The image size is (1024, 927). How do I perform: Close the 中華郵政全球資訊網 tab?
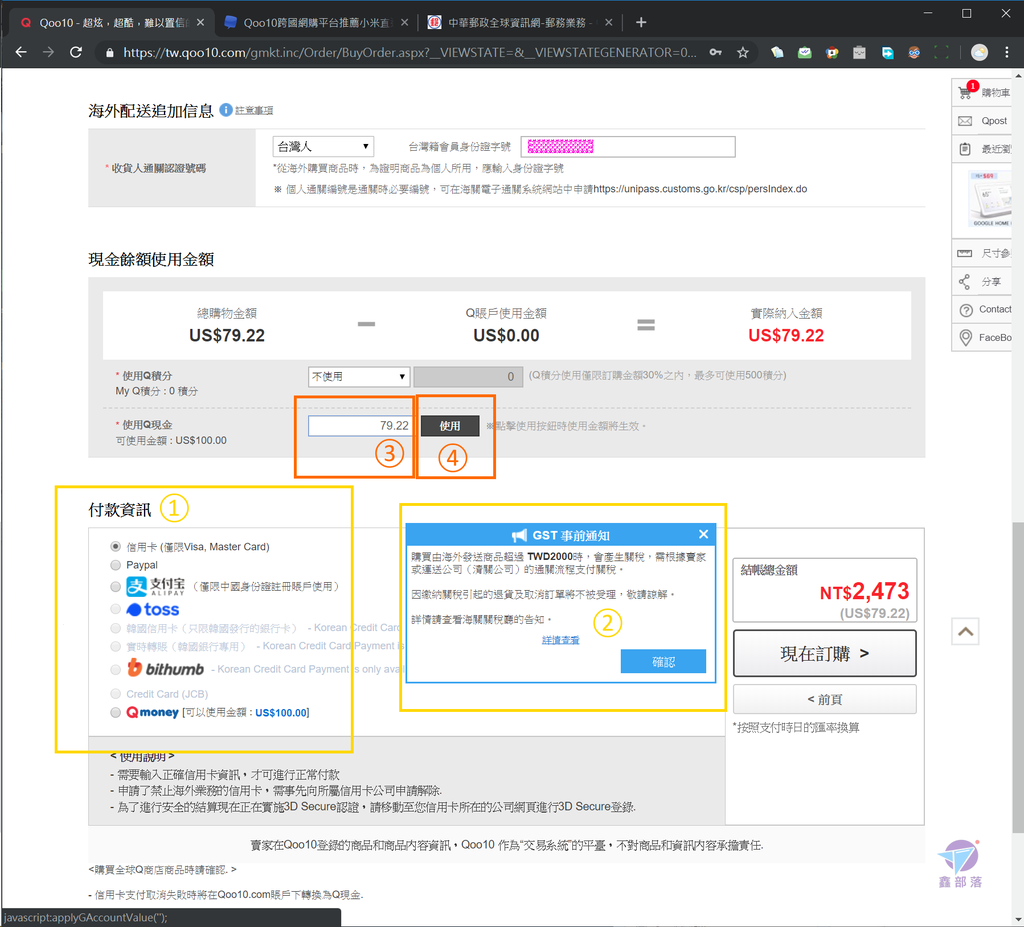[x=609, y=23]
